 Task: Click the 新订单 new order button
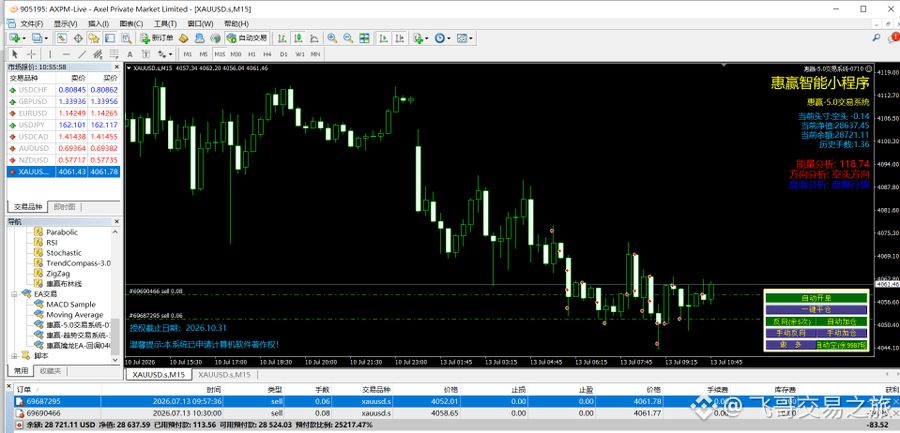point(156,38)
